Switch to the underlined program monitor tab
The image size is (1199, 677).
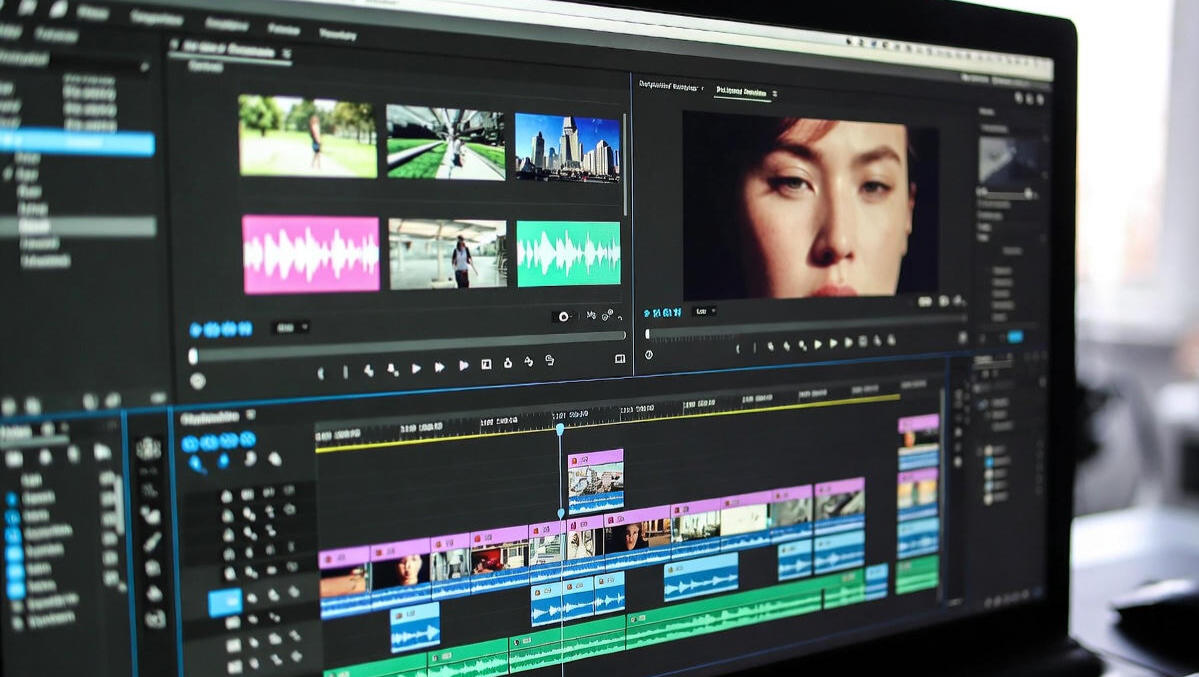(741, 91)
